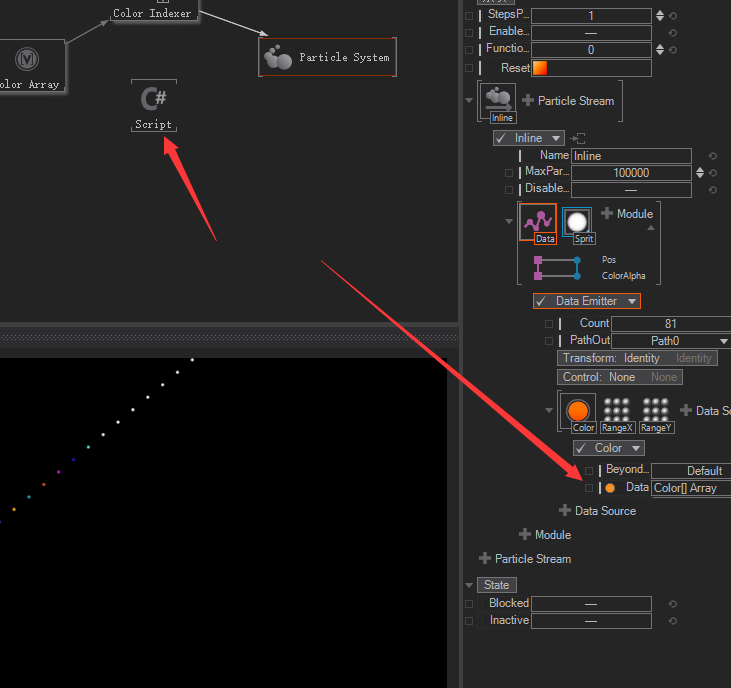
Task: Click the Inline particle stream icon
Action: point(497,102)
